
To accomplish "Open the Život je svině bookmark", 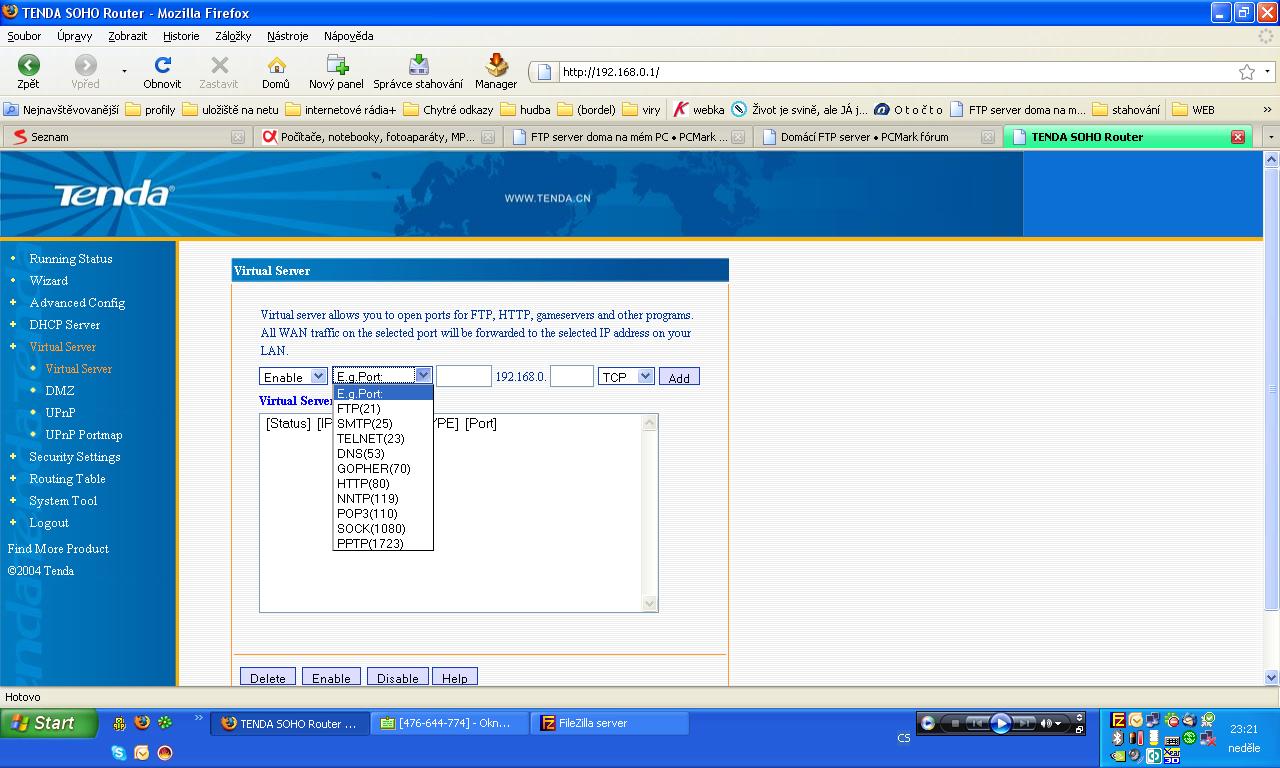I will [x=799, y=110].
